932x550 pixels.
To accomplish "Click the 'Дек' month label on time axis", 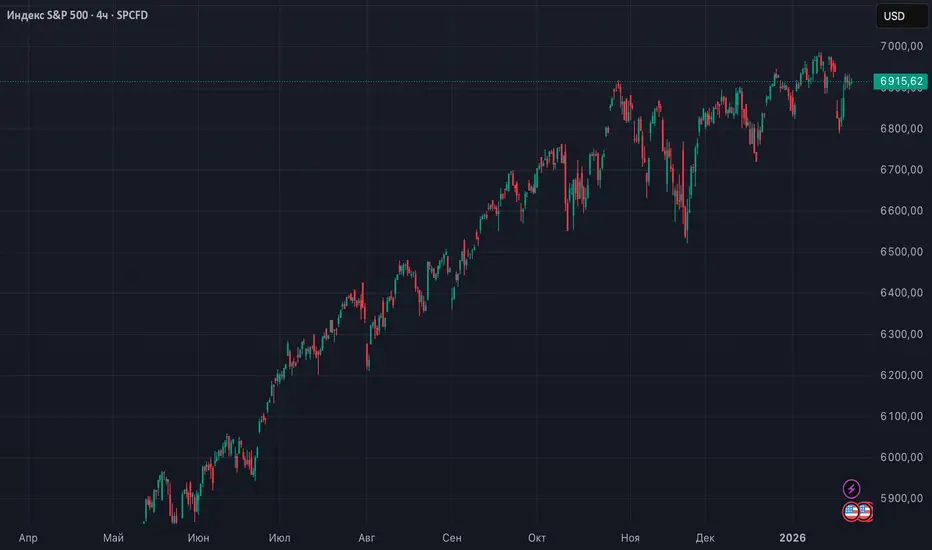I will (x=705, y=538).
